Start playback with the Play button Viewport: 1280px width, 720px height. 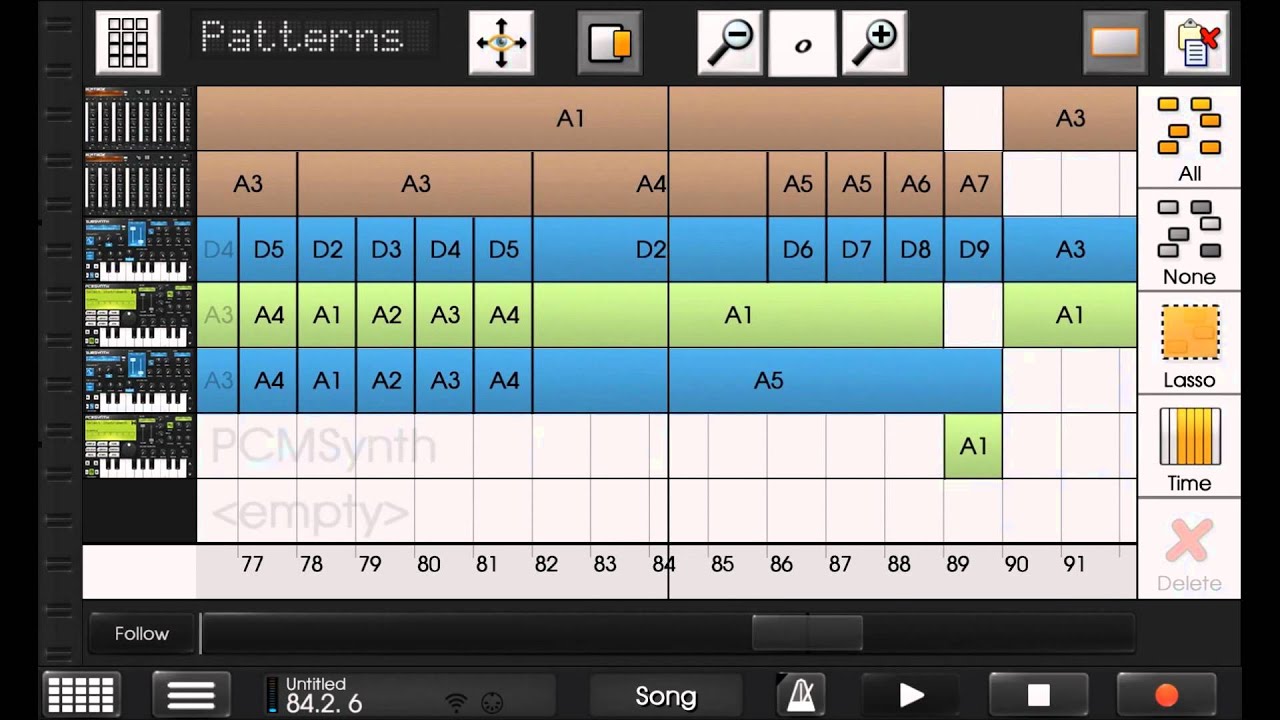(x=910, y=694)
